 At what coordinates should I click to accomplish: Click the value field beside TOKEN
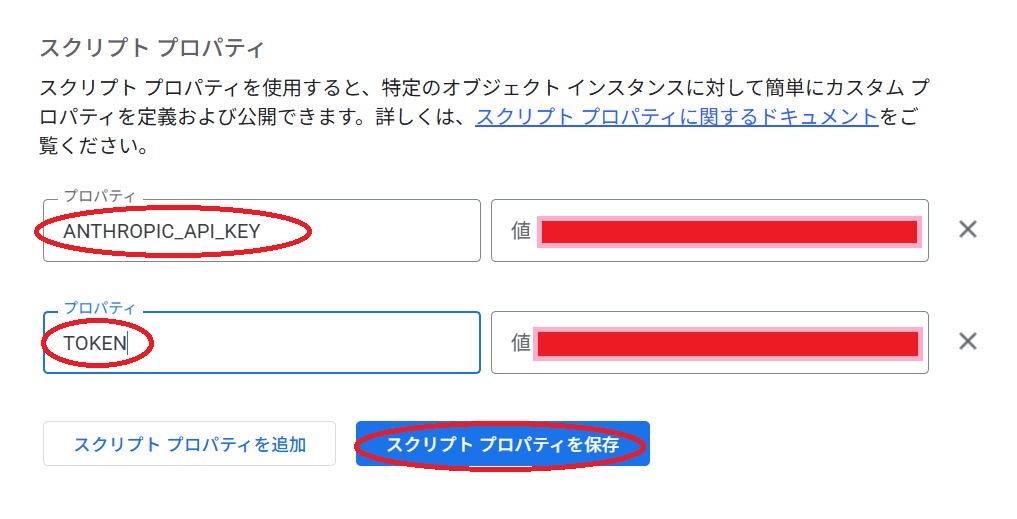[710, 343]
